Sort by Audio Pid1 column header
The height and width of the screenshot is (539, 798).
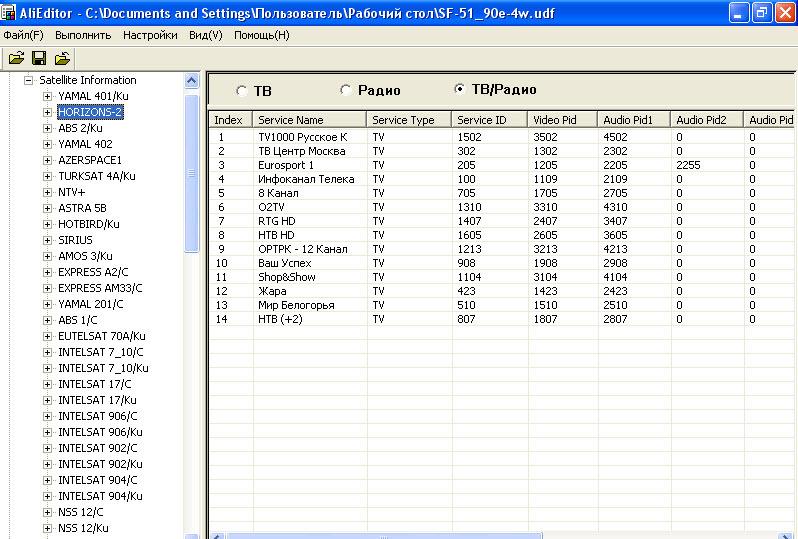[634, 120]
